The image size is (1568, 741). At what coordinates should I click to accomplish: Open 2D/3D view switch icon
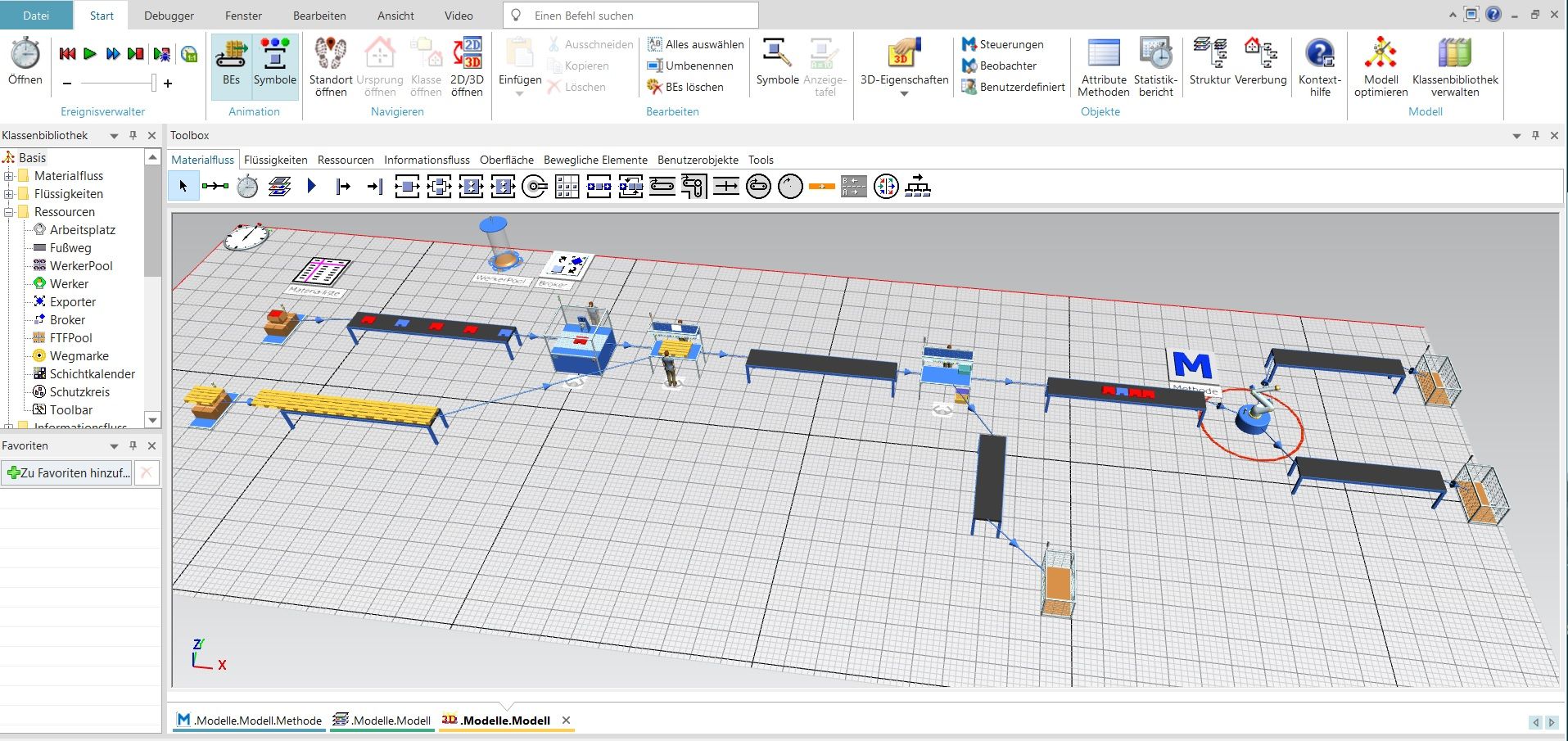(467, 54)
